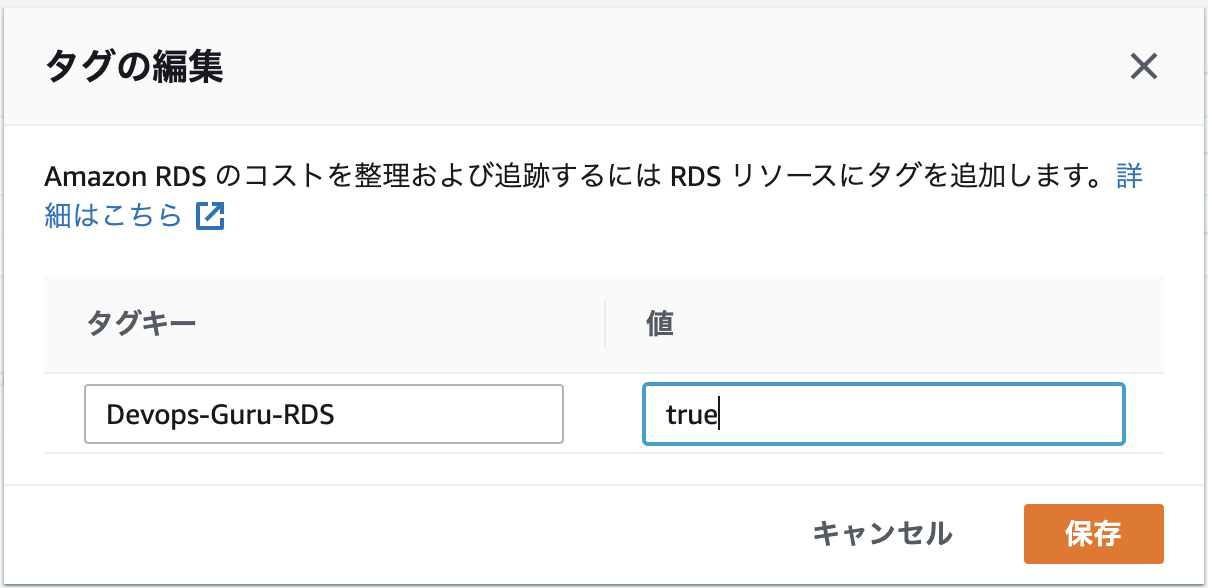Screen dimensions: 1208x588
Task: Click the 保存 button to save tags
Action: [x=1093, y=534]
